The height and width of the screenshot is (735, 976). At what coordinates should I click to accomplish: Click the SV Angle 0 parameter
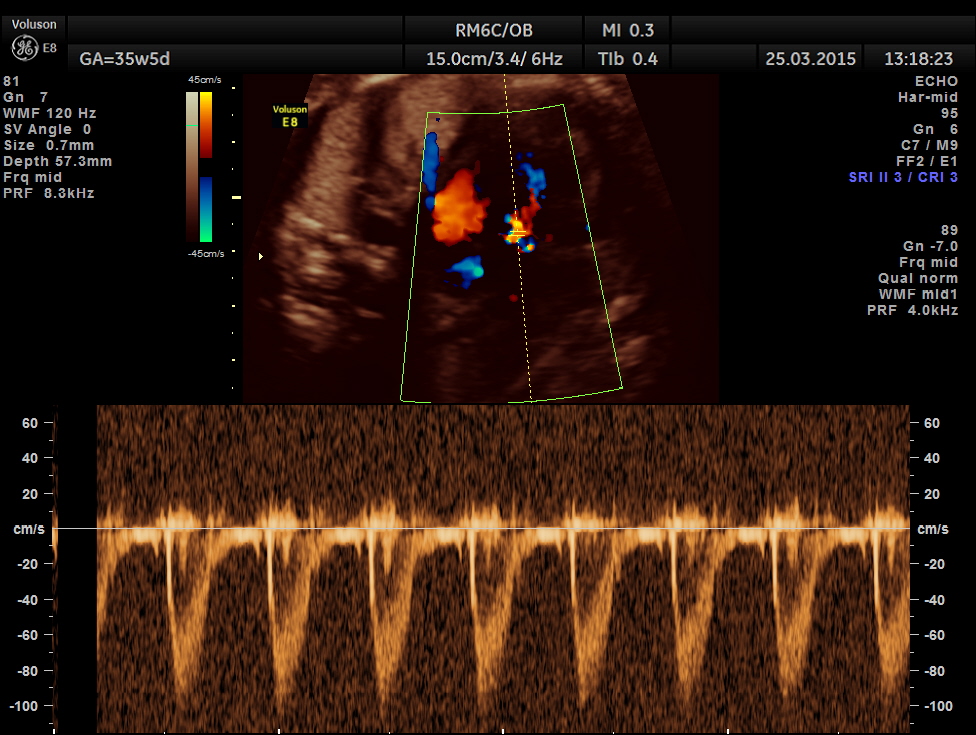(47, 129)
